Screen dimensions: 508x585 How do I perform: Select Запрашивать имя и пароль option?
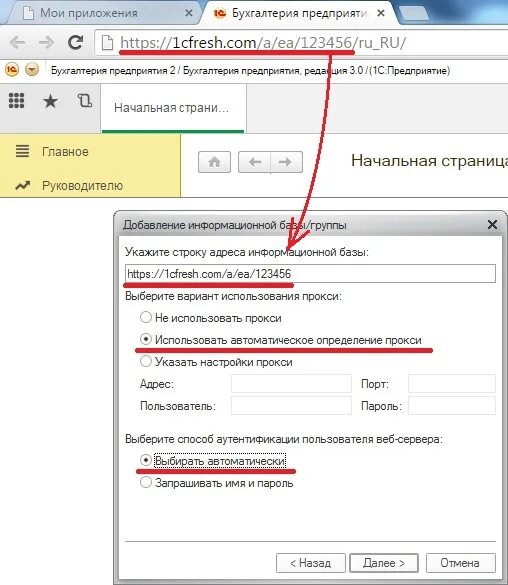tap(216, 483)
